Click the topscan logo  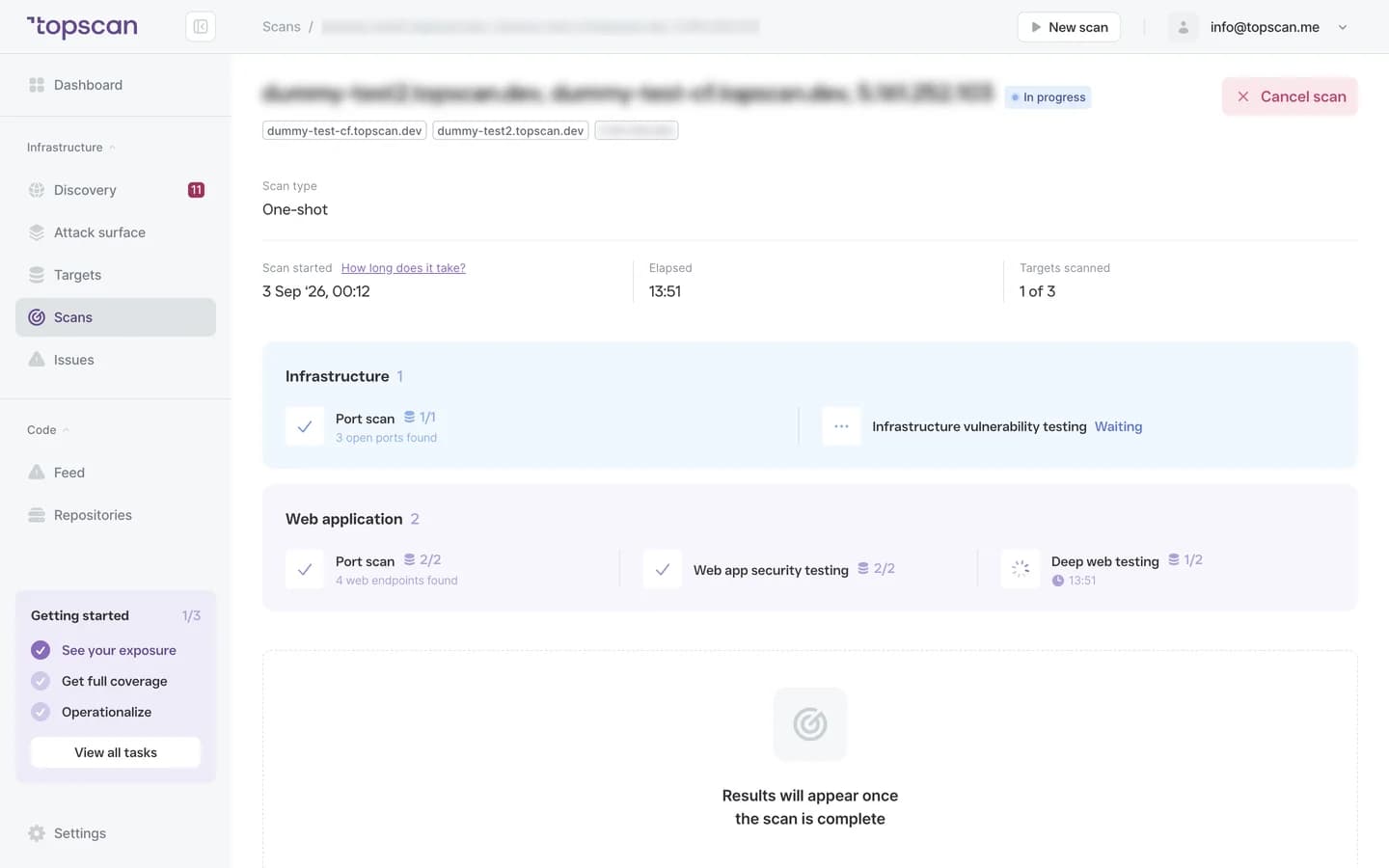pyautogui.click(x=82, y=27)
